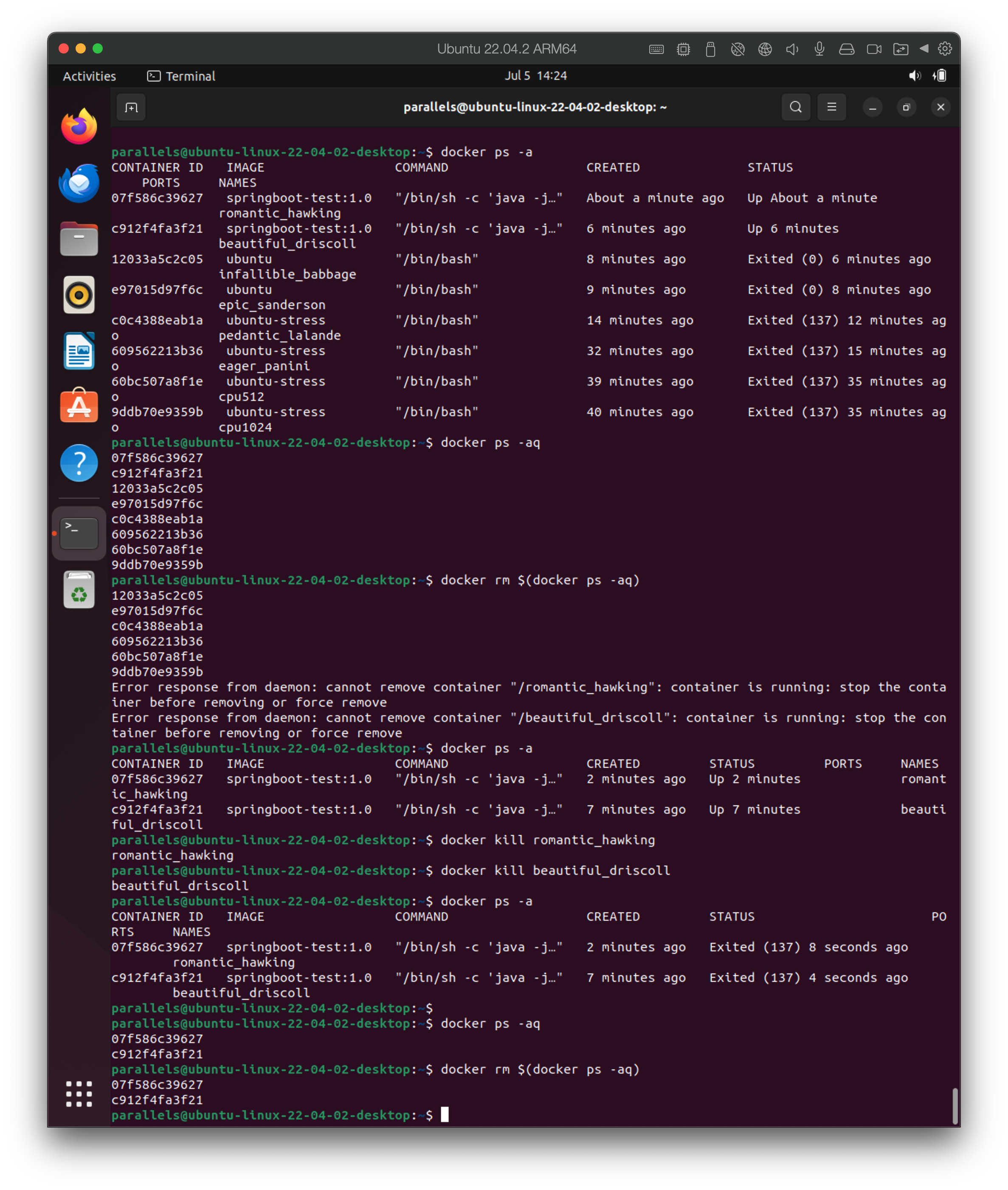The width and height of the screenshot is (1008, 1190).
Task: Click the crossed-out circle icon in Parallels title bar
Action: (737, 49)
